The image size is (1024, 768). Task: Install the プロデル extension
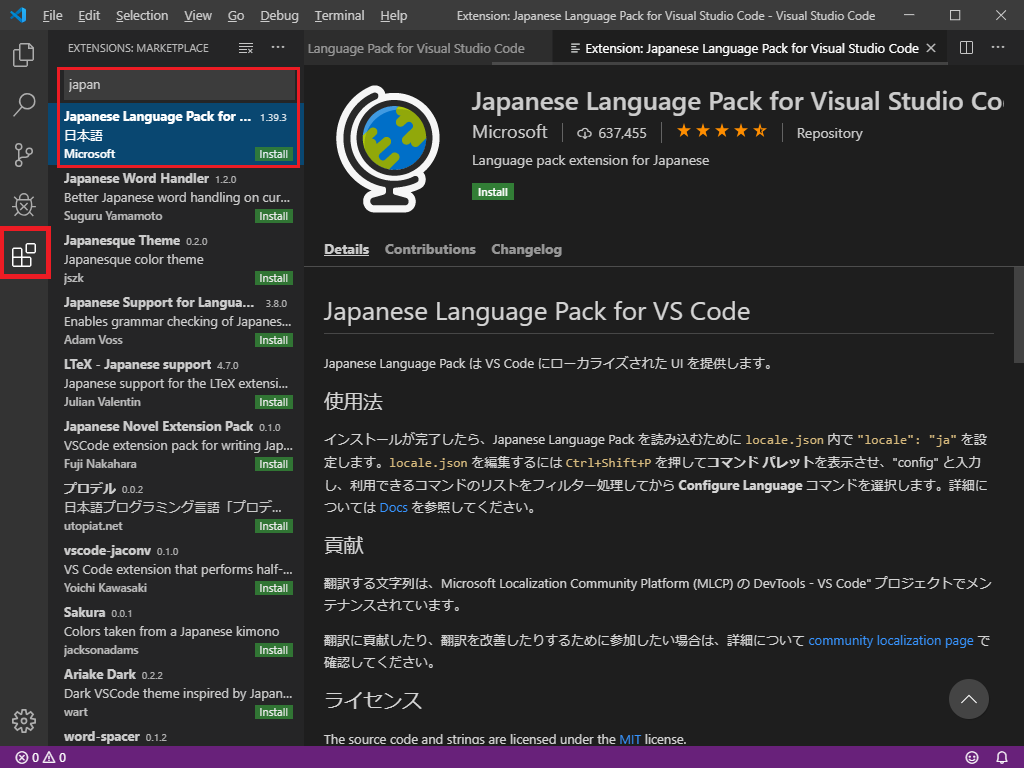tap(273, 526)
